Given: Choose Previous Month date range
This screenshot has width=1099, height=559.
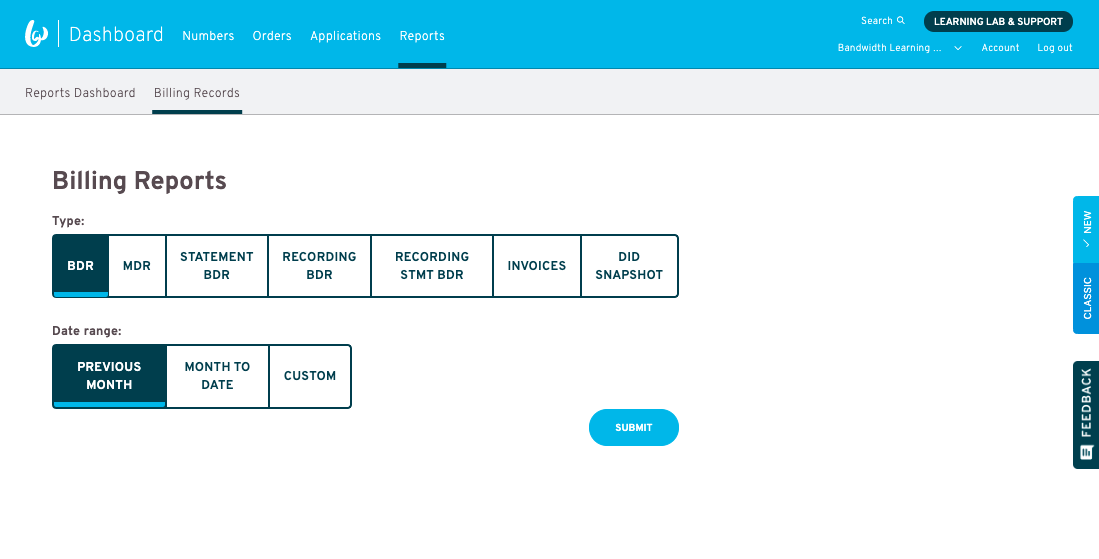Looking at the screenshot, I should pos(109,376).
